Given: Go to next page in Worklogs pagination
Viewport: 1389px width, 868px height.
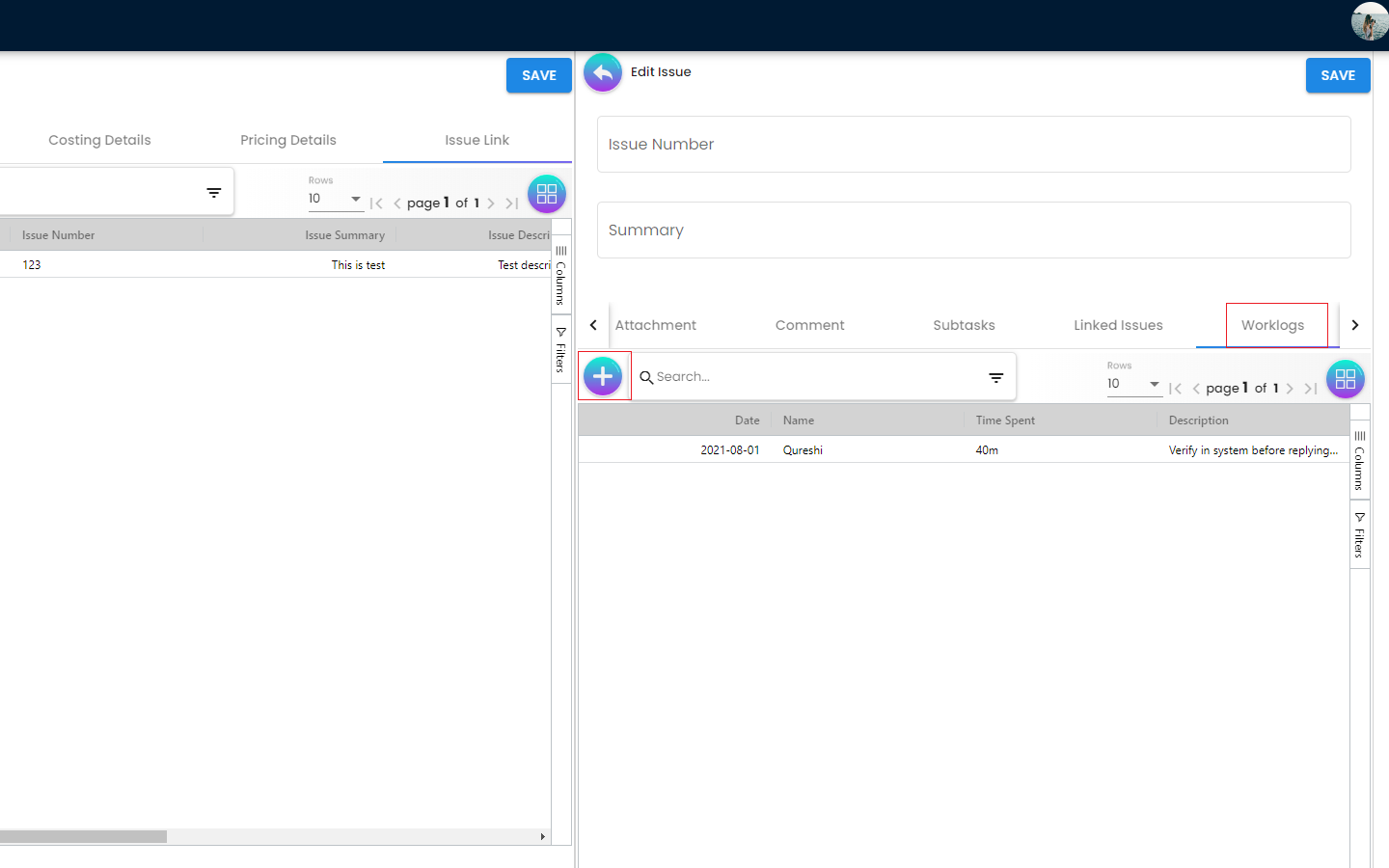Looking at the screenshot, I should tap(1290, 389).
